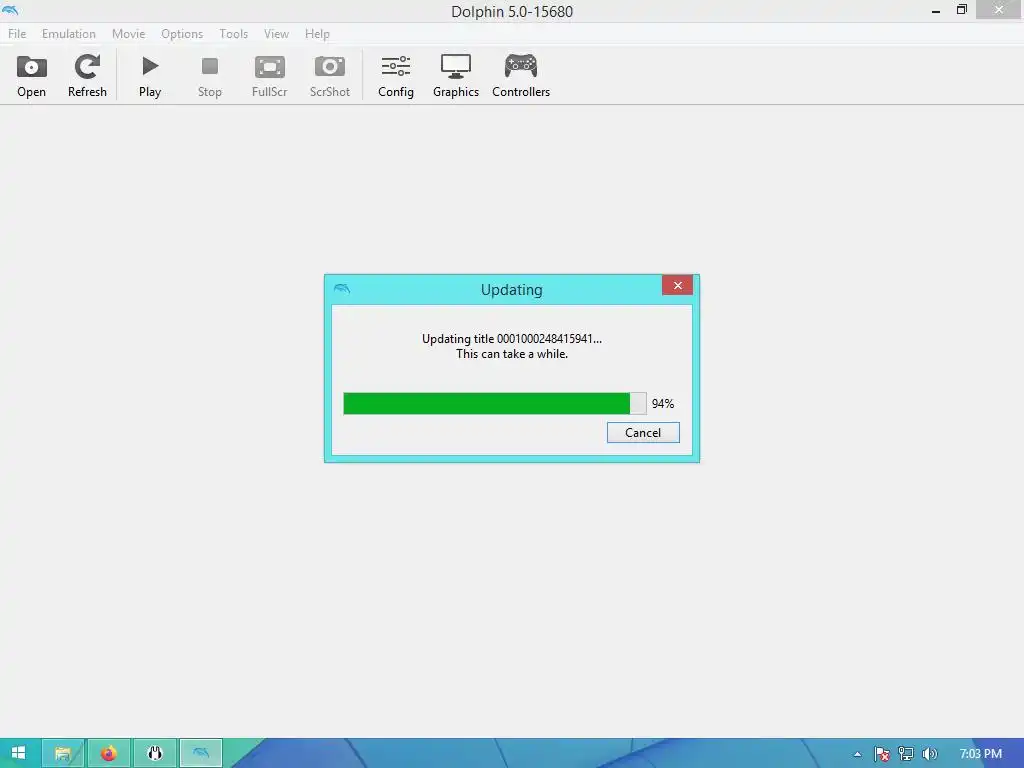Image resolution: width=1024 pixels, height=768 pixels.
Task: Open the View menu
Action: tap(276, 34)
